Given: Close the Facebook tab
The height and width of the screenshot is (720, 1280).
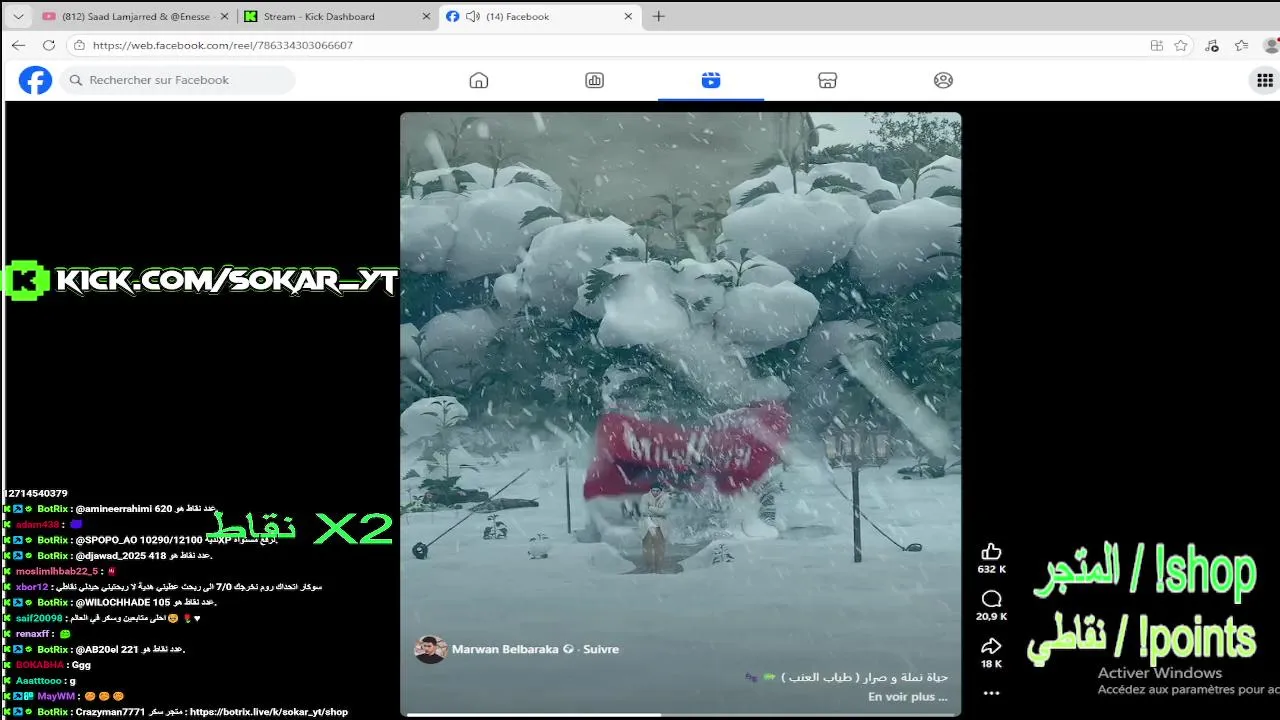Looking at the screenshot, I should click(x=628, y=16).
